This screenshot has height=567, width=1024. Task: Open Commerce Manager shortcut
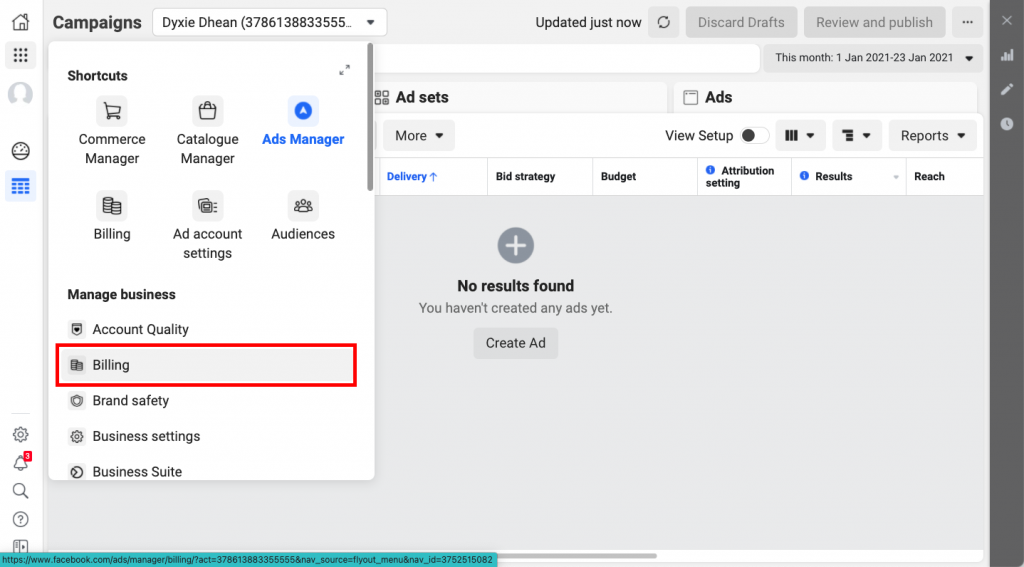click(x=112, y=130)
